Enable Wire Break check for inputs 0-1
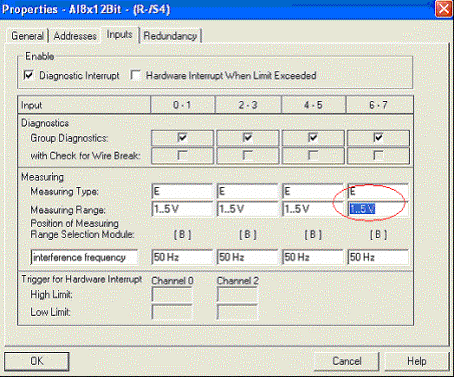This screenshot has width=454, height=377. click(182, 155)
